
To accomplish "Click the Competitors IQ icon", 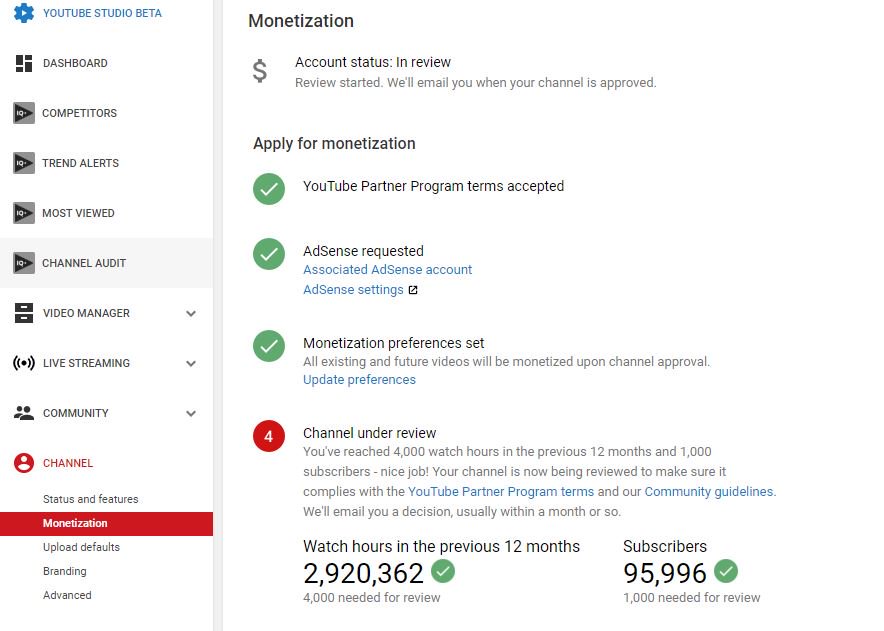I will tap(24, 113).
